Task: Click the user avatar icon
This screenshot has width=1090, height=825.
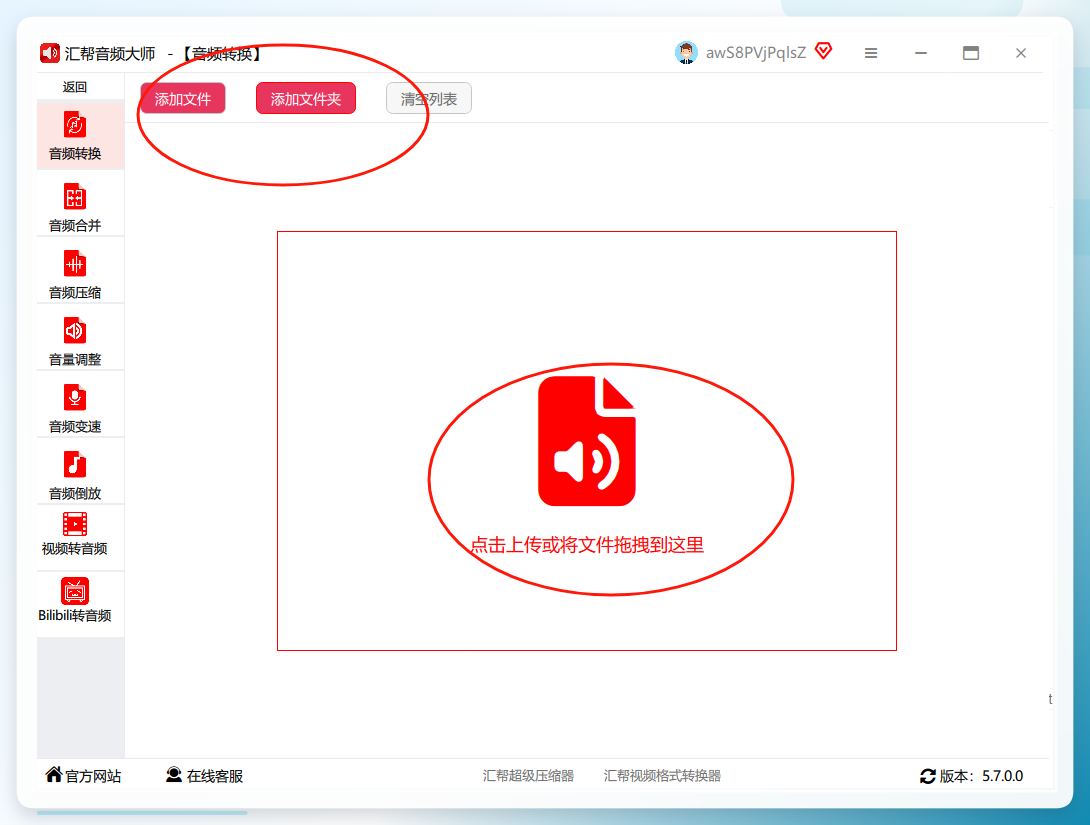Action: point(686,53)
